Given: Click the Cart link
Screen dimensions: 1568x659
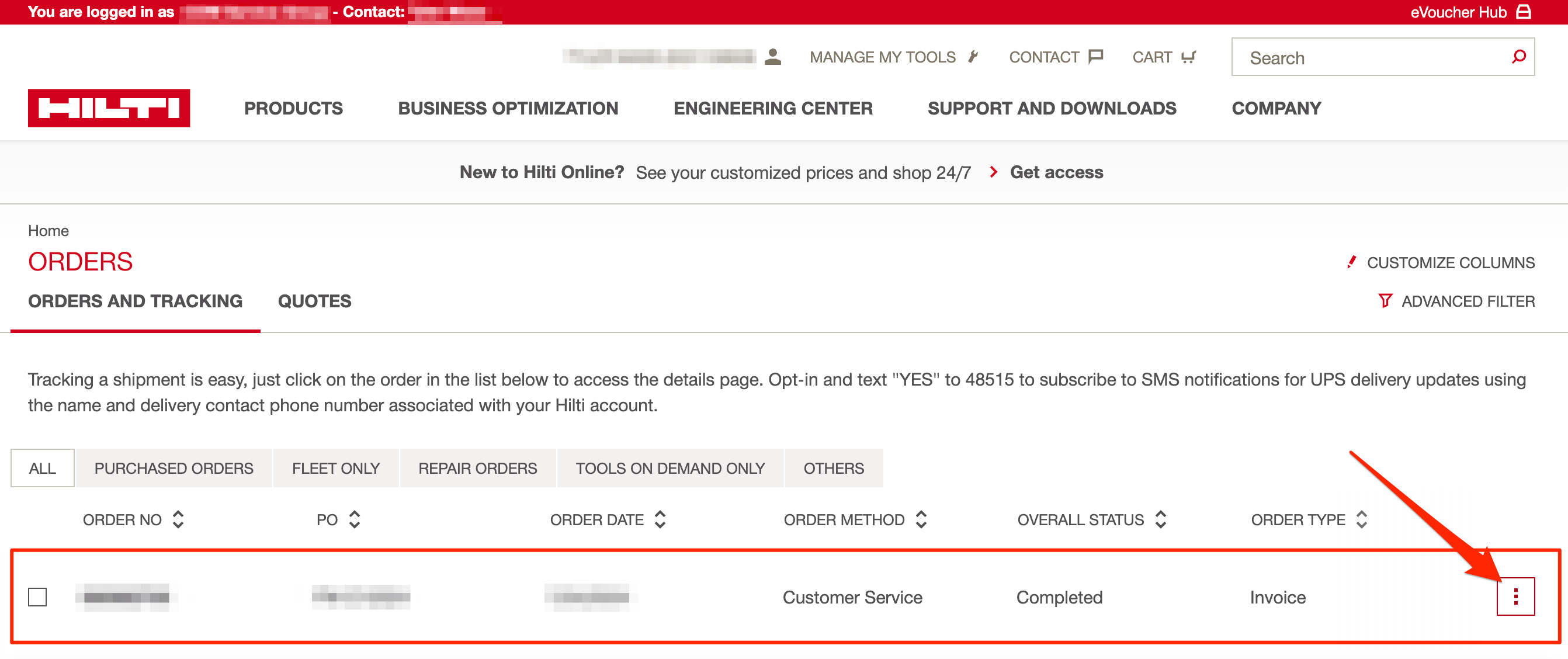Looking at the screenshot, I should (x=1151, y=57).
